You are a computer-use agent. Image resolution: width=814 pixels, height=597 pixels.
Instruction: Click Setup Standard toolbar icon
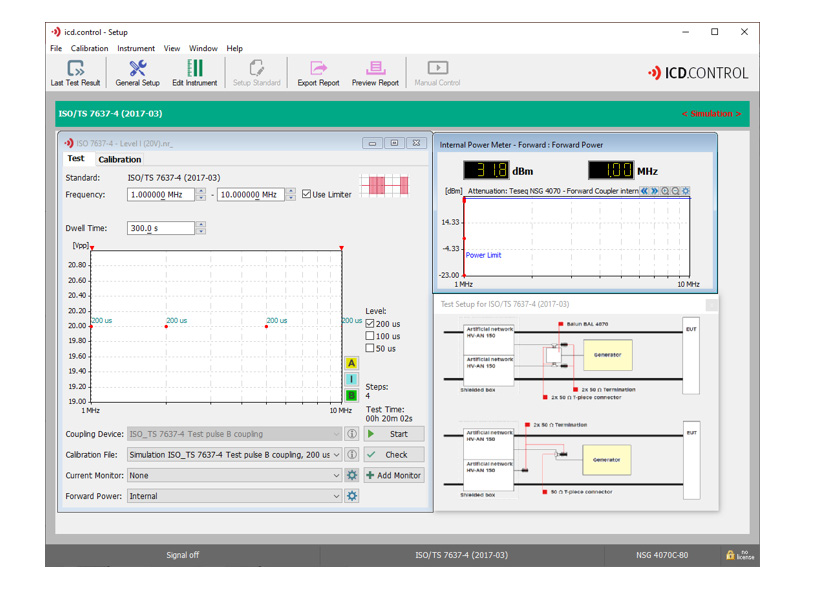(256, 73)
